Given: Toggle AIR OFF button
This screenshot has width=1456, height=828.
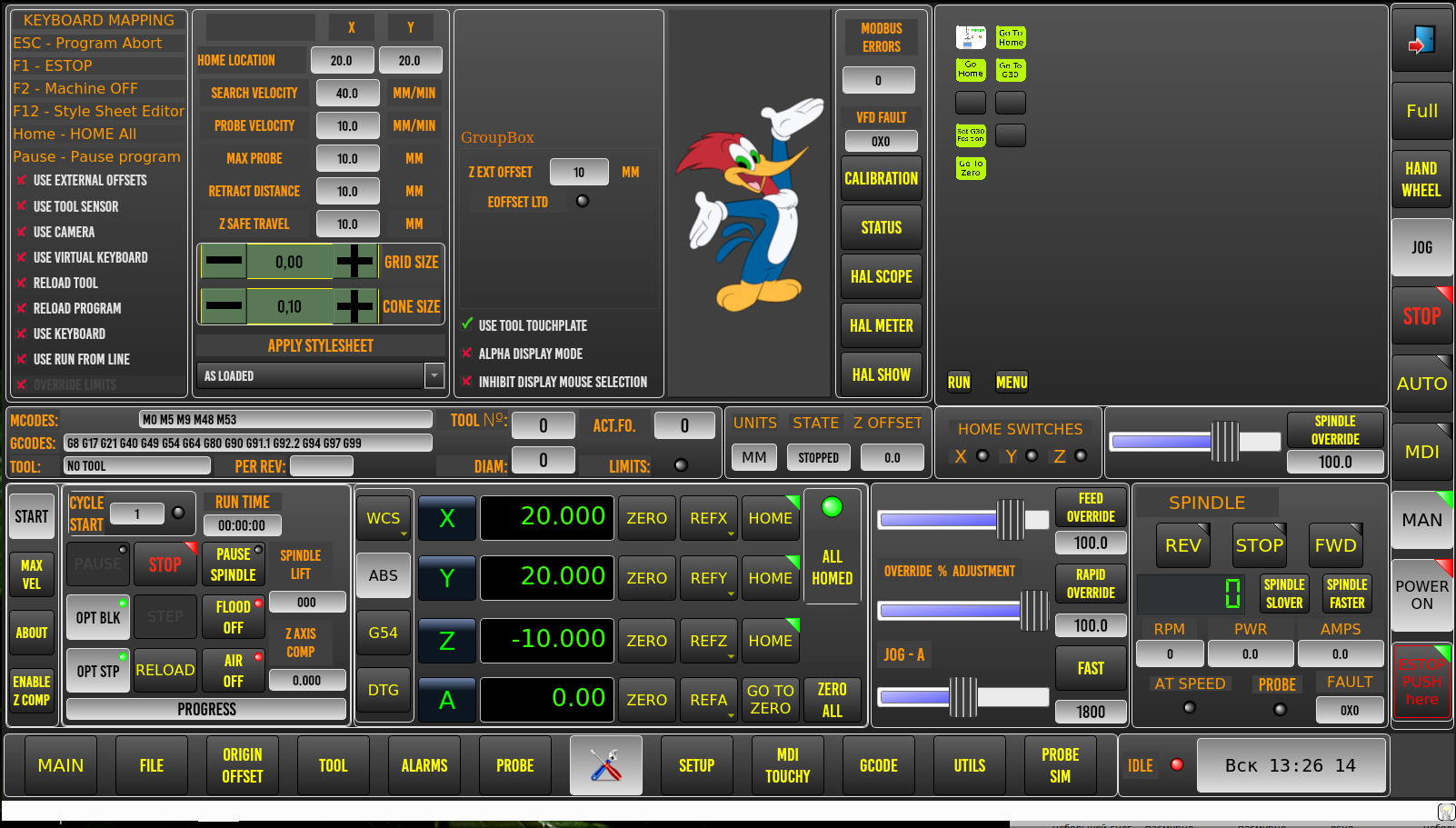Looking at the screenshot, I should [x=234, y=671].
